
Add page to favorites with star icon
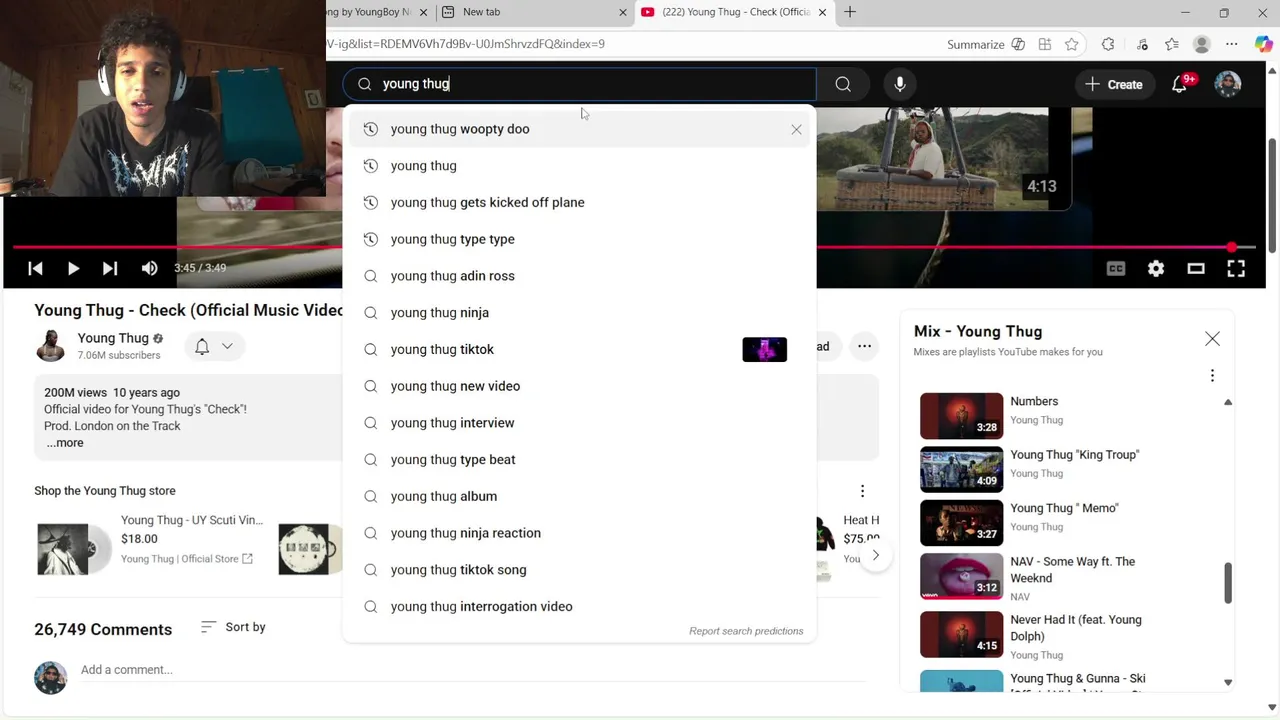coord(1072,44)
